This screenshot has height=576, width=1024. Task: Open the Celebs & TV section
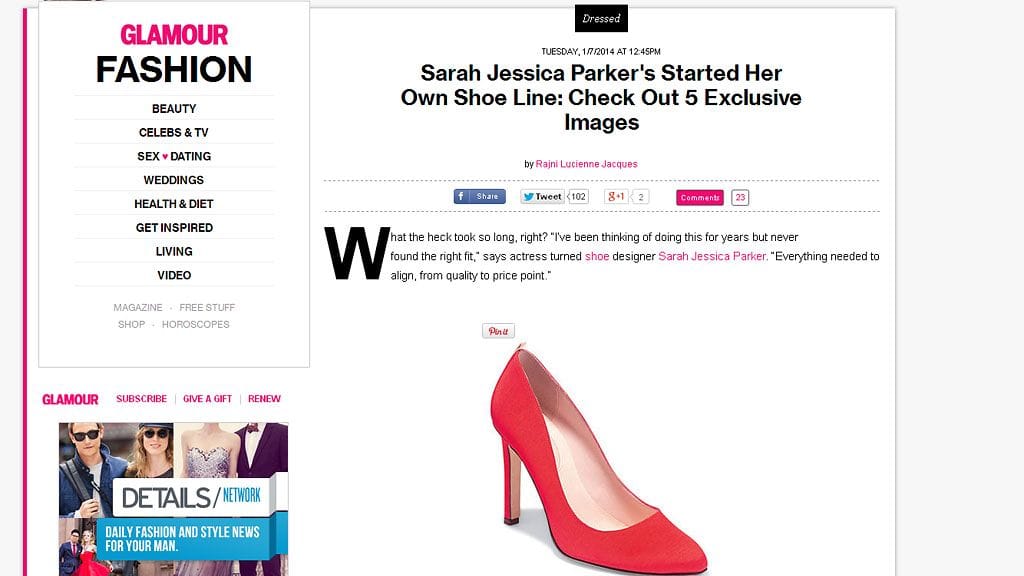point(174,133)
